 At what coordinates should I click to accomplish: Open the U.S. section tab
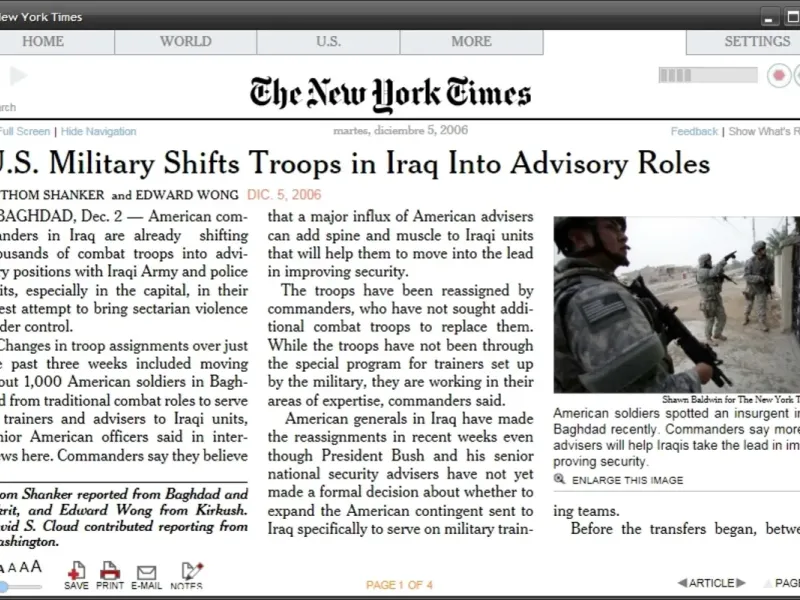click(329, 42)
